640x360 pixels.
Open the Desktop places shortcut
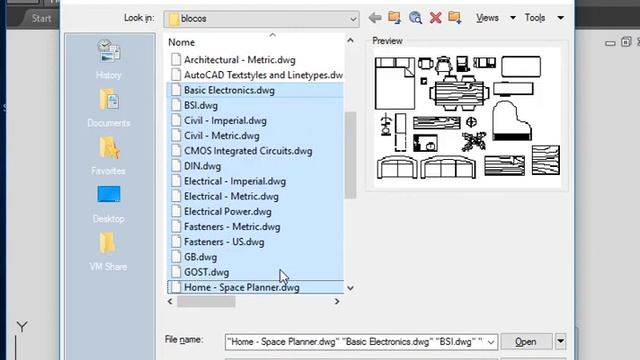(x=109, y=204)
